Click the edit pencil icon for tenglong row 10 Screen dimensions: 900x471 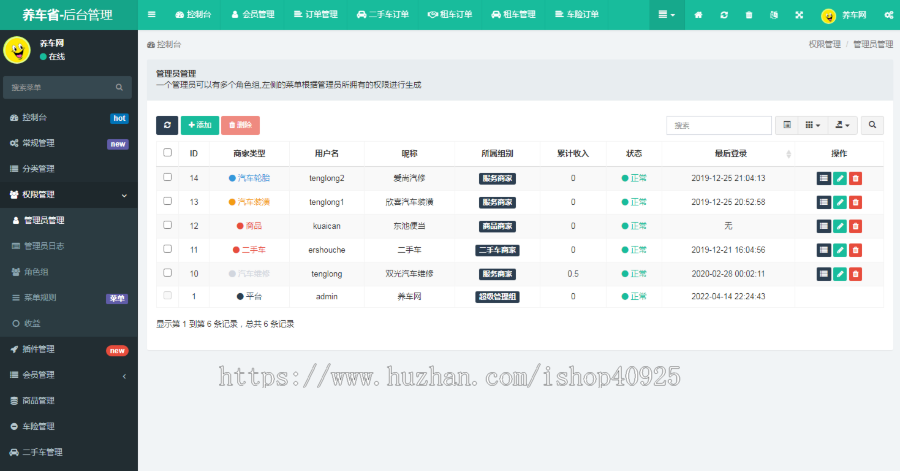click(840, 274)
